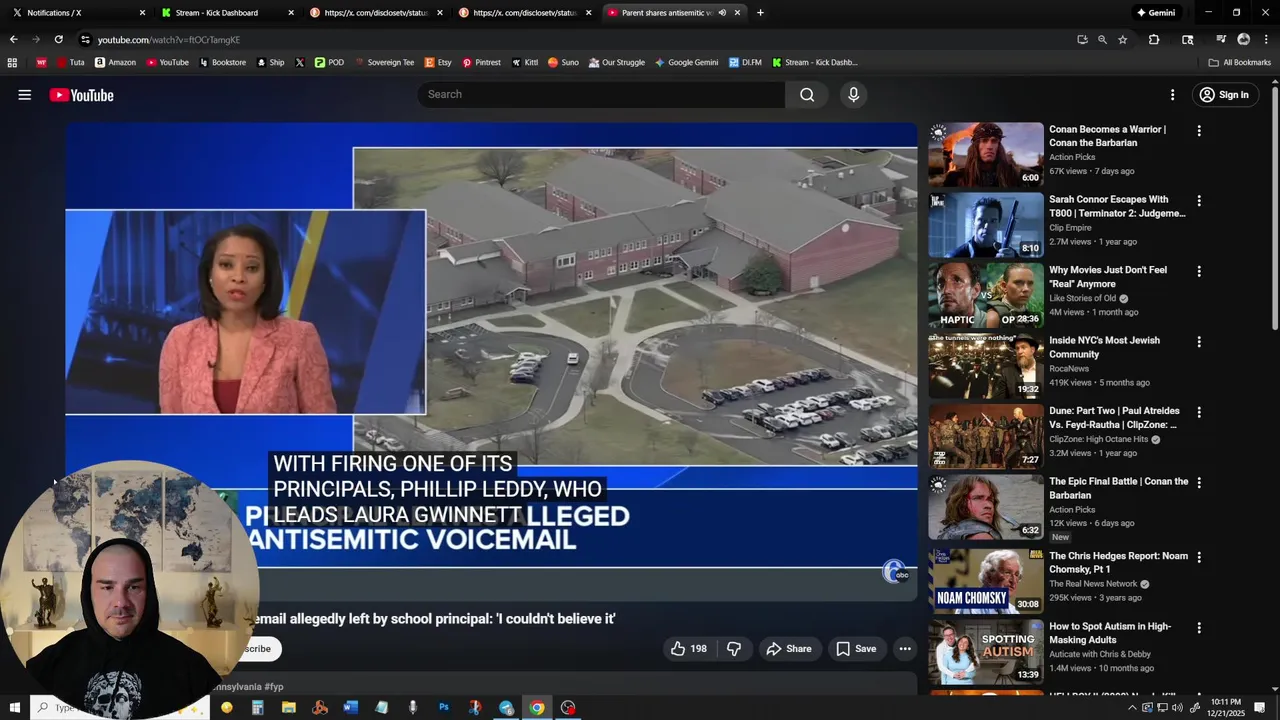Open taskbar clock showing 10:11 PM

coord(1225,708)
